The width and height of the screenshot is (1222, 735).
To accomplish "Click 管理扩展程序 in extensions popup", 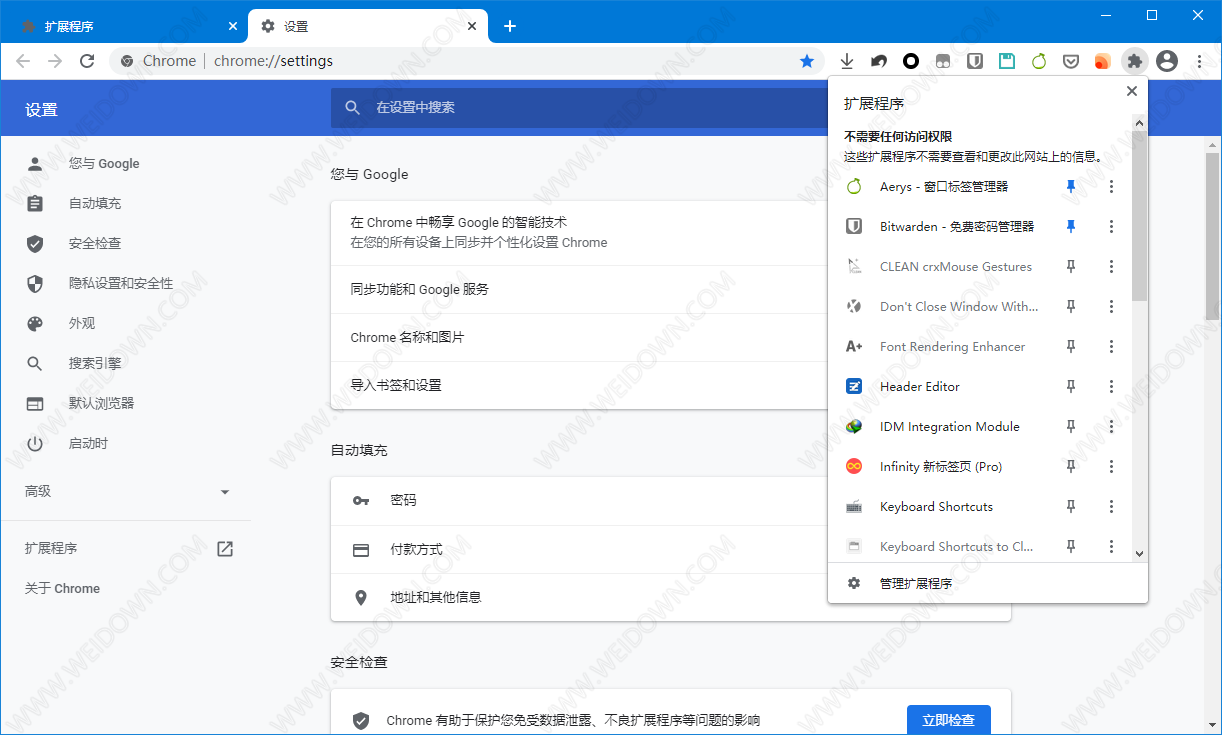I will point(915,583).
